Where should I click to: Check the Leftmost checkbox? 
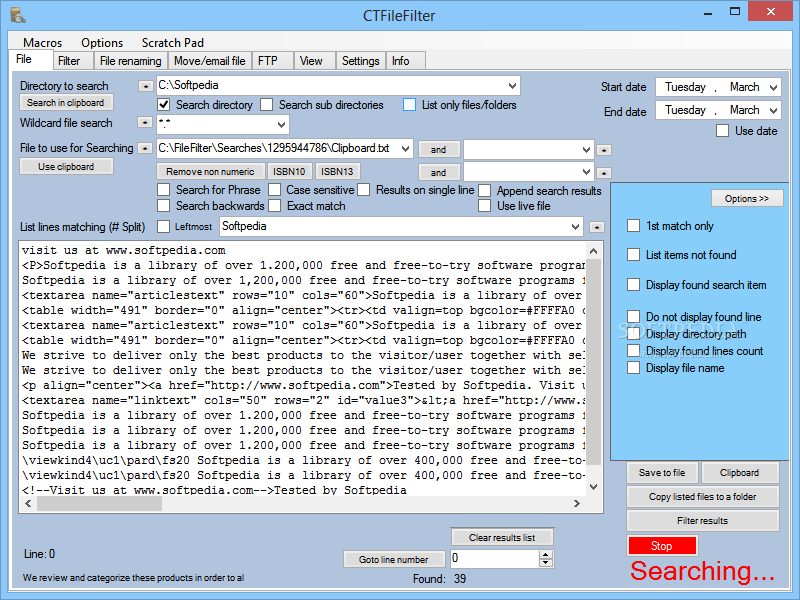[164, 227]
